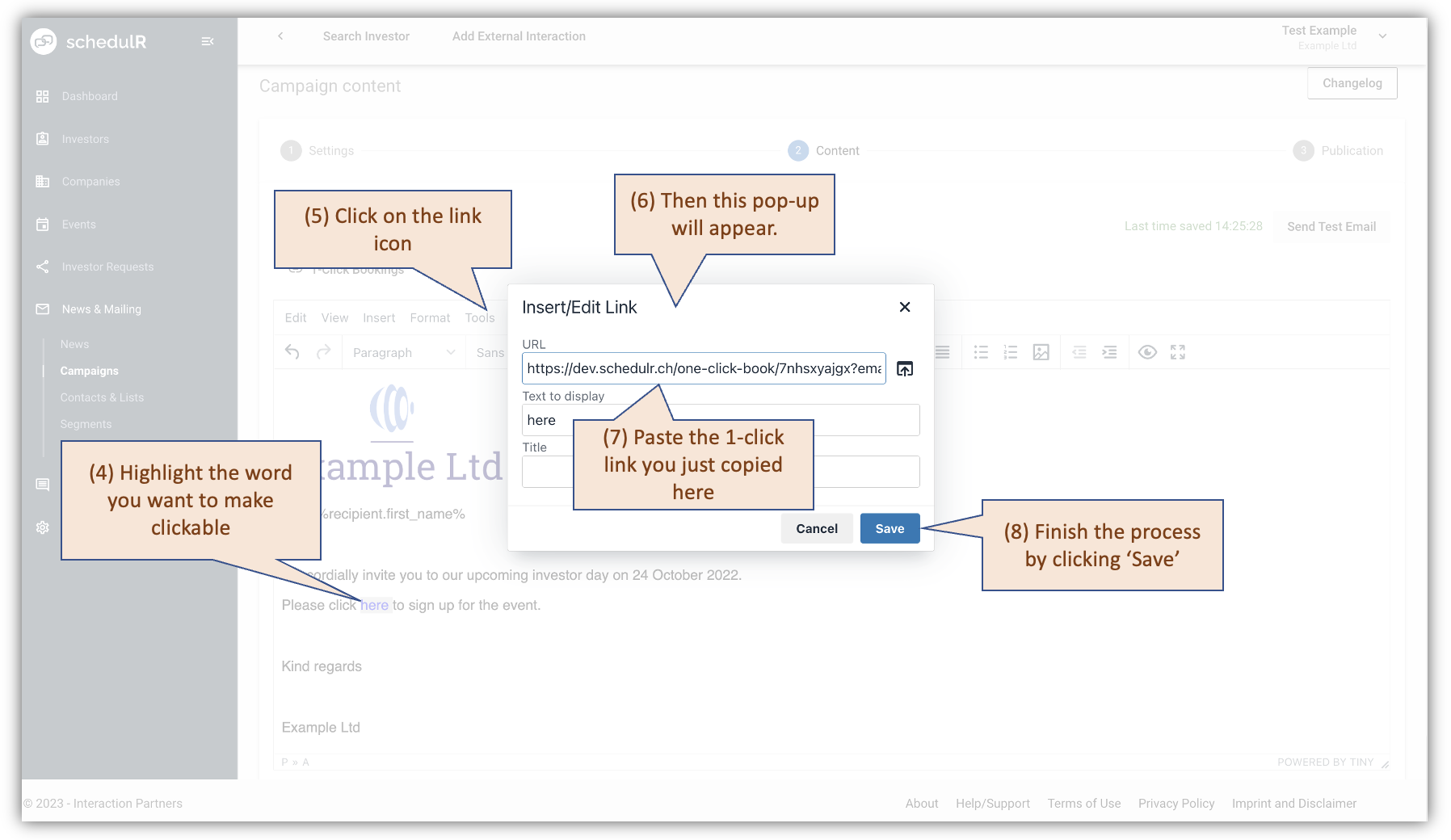This screenshot has width=1451, height=840.
Task: Select the Campaigns item under News & Mailing
Action: click(x=89, y=371)
